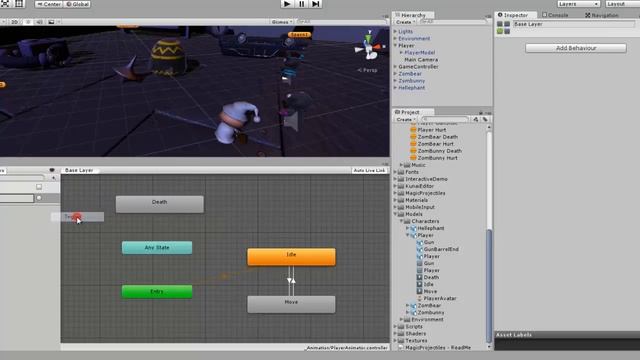Viewport: 640px width, 360px height.
Task: Select the Move animation clip asset
Action: 427,291
